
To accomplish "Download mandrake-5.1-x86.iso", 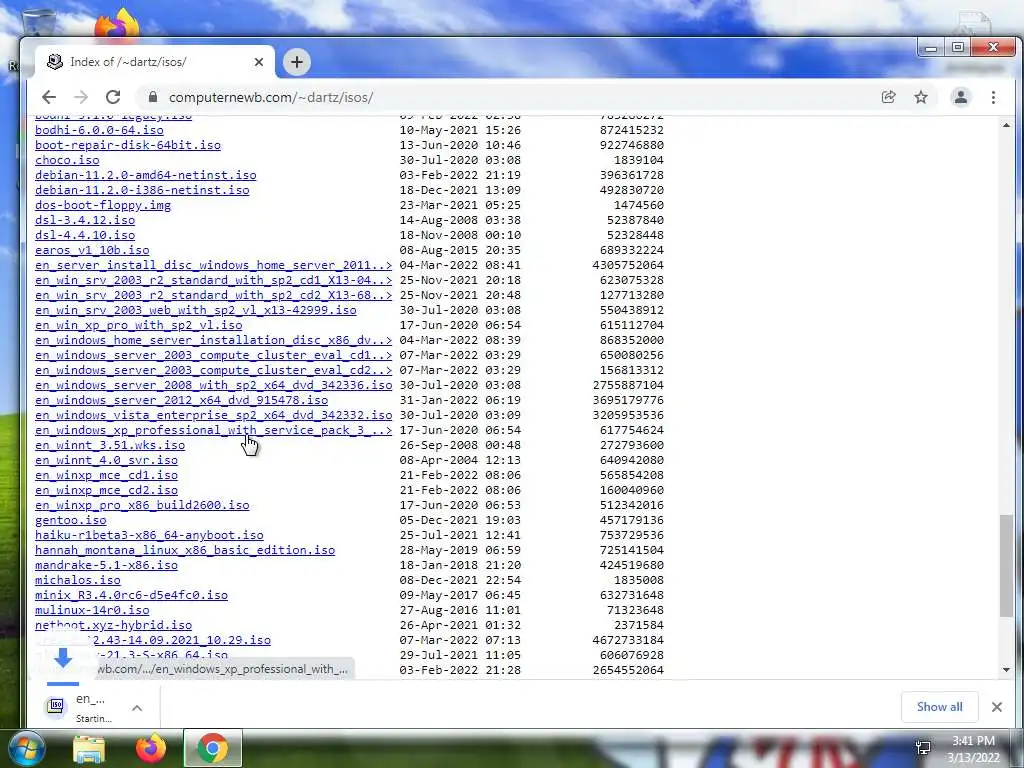I will (106, 566).
